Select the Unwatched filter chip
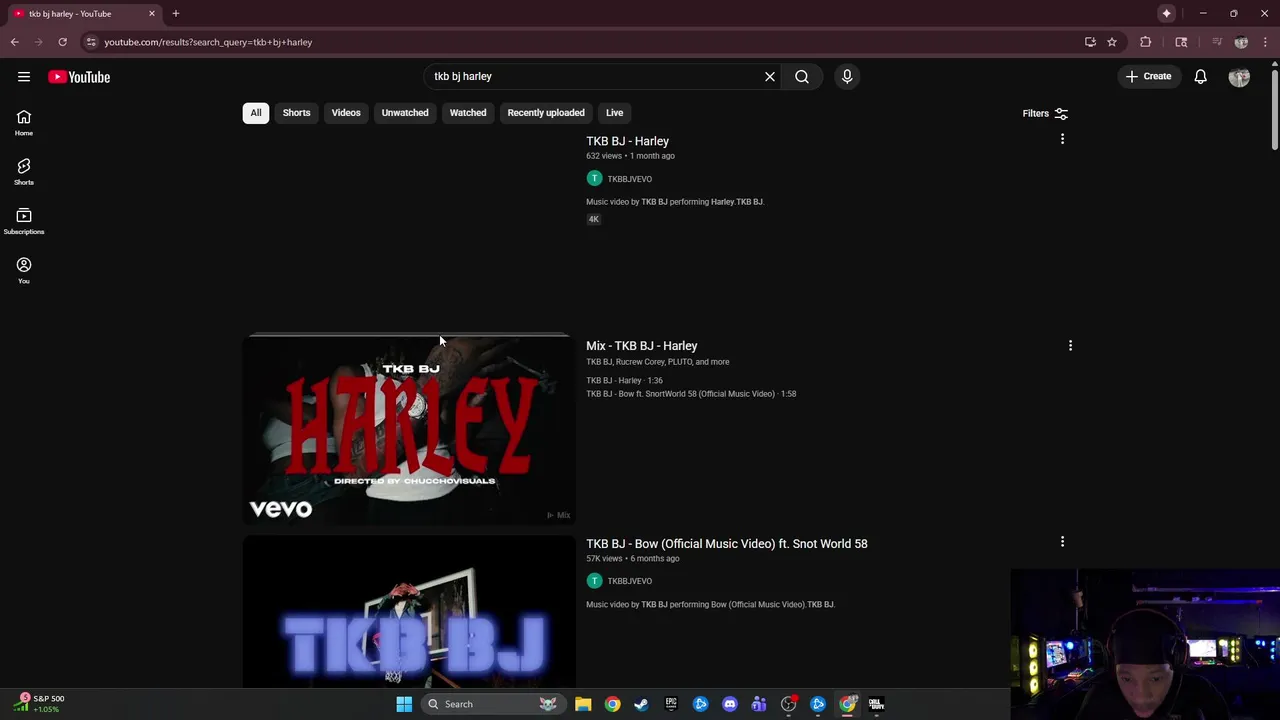Viewport: 1280px width, 720px height. pyautogui.click(x=405, y=113)
